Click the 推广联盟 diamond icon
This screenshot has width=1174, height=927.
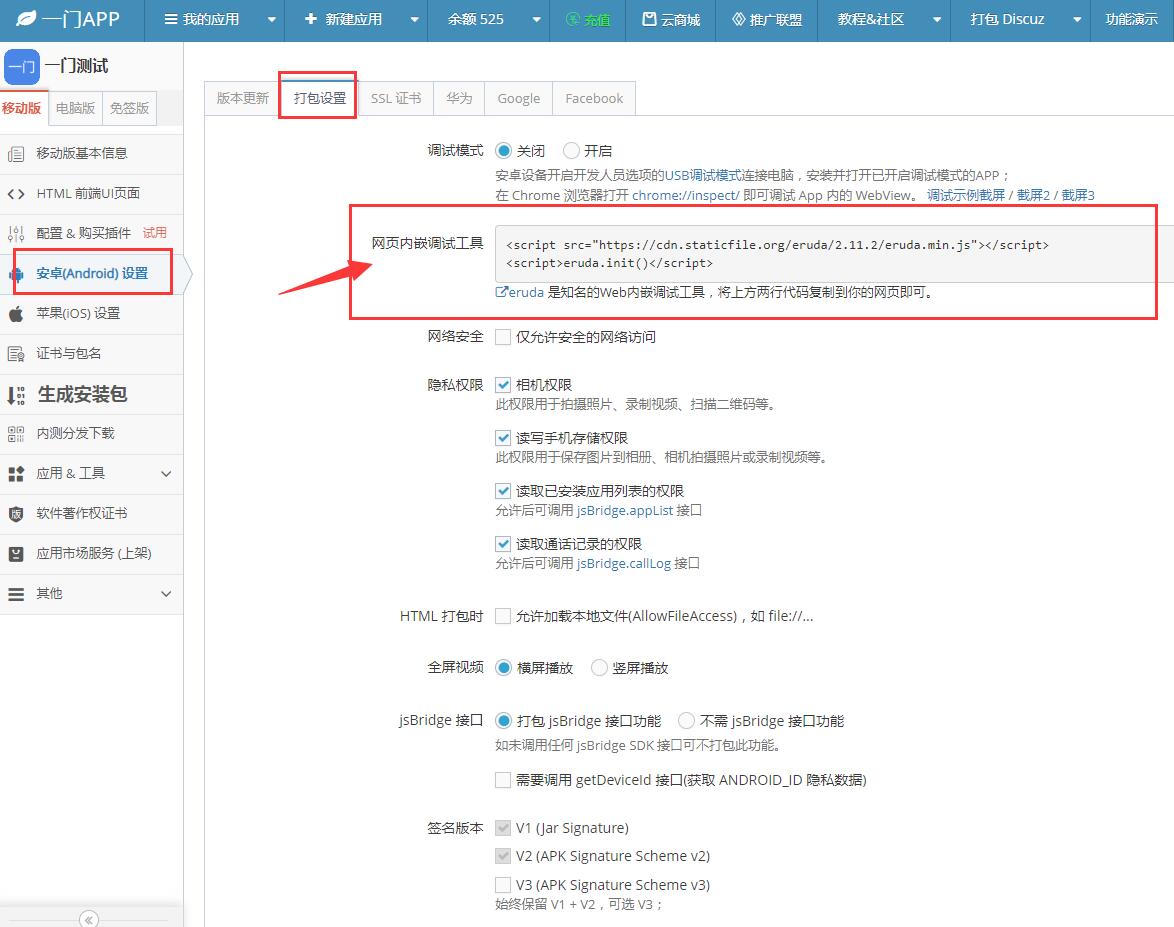(x=738, y=19)
